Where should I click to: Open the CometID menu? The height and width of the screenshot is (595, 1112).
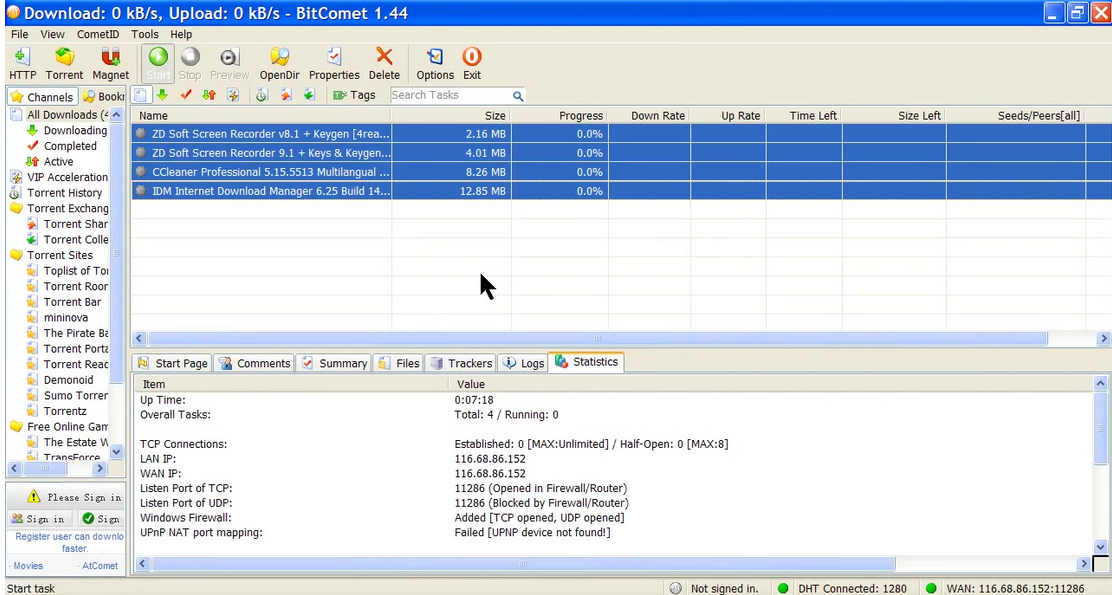click(98, 34)
